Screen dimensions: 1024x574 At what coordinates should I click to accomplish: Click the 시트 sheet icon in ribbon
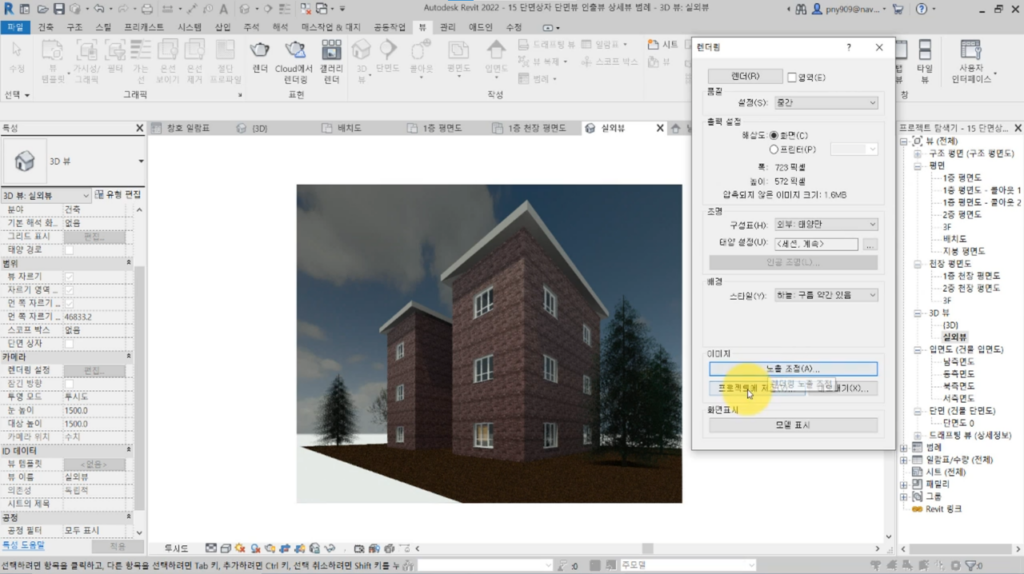point(653,44)
